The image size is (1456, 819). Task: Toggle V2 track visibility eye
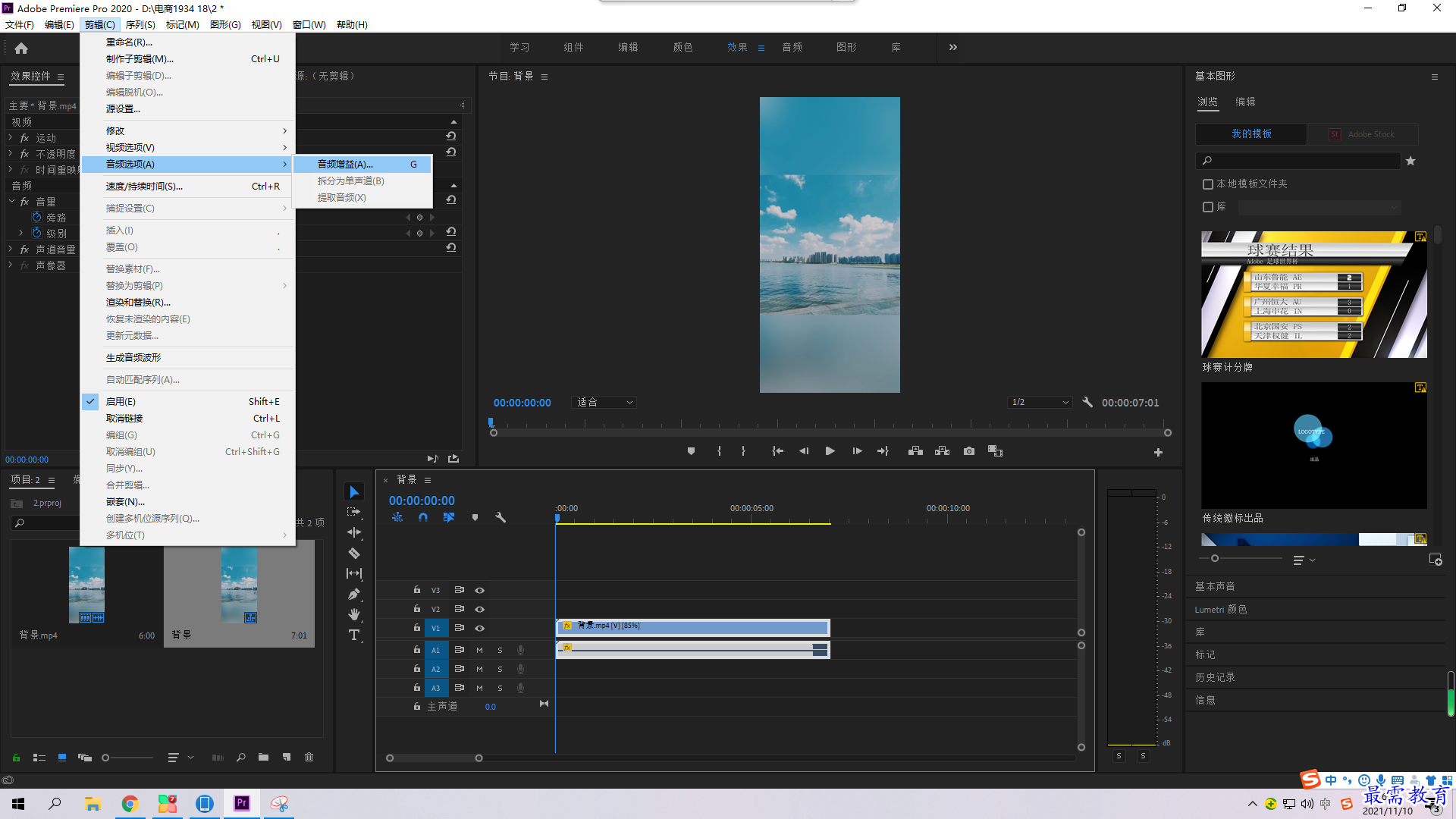pyautogui.click(x=480, y=609)
